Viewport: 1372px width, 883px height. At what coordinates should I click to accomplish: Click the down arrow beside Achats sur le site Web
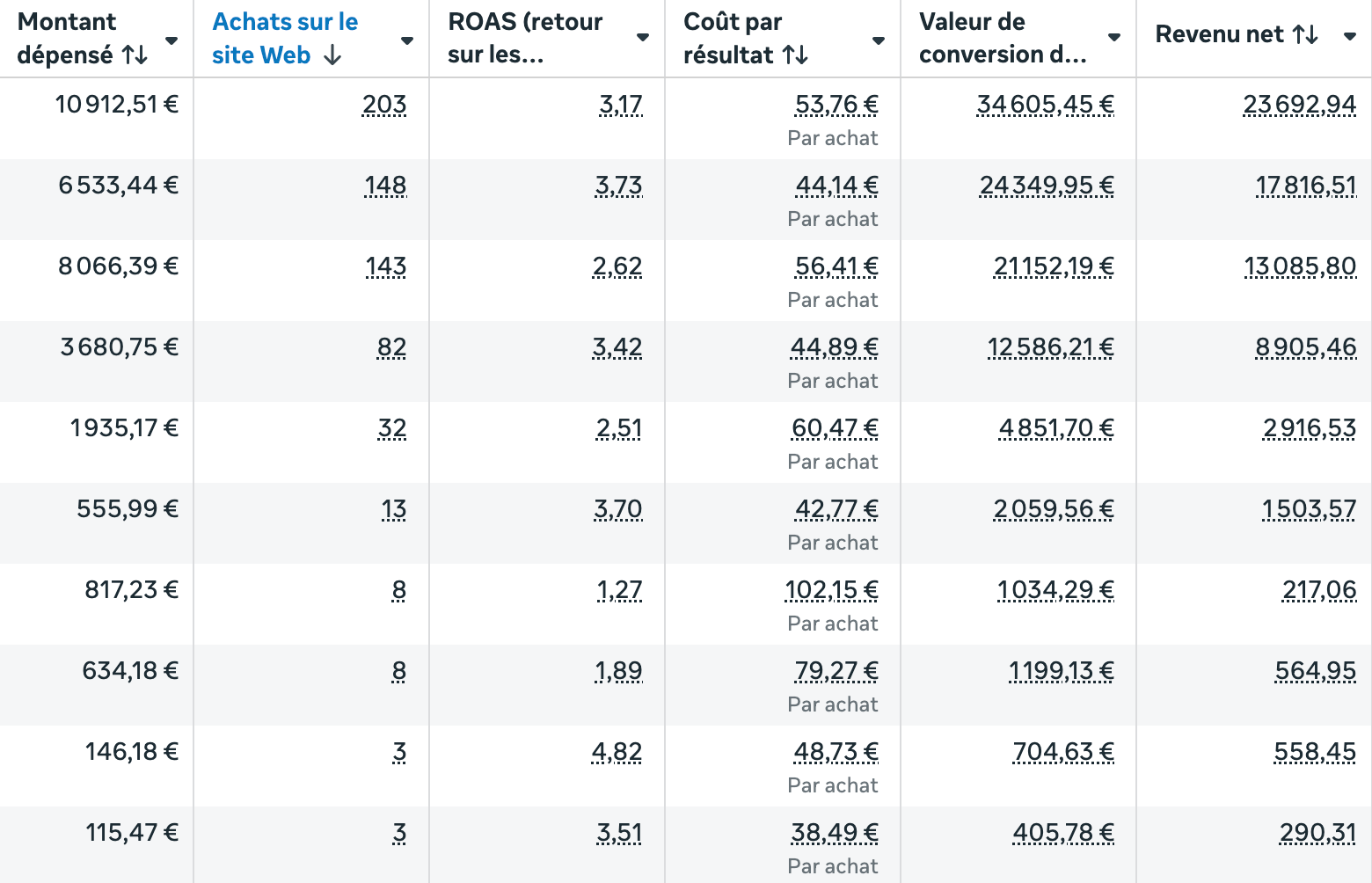click(332, 55)
